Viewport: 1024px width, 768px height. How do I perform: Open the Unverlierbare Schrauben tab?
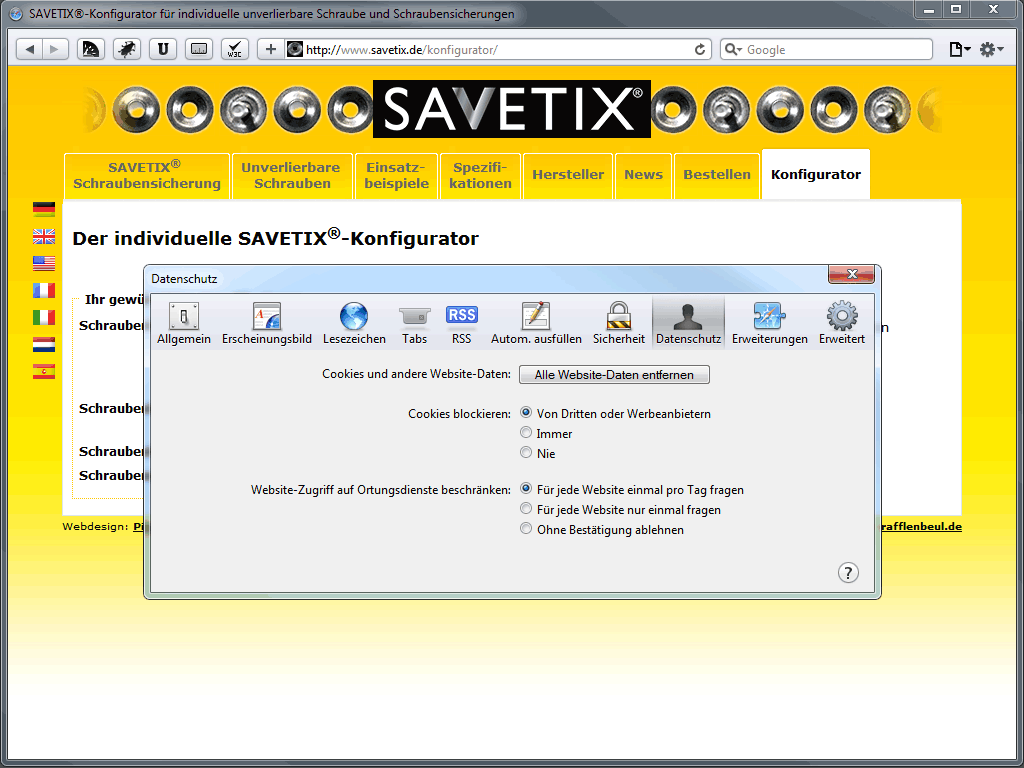pyautogui.click(x=291, y=176)
